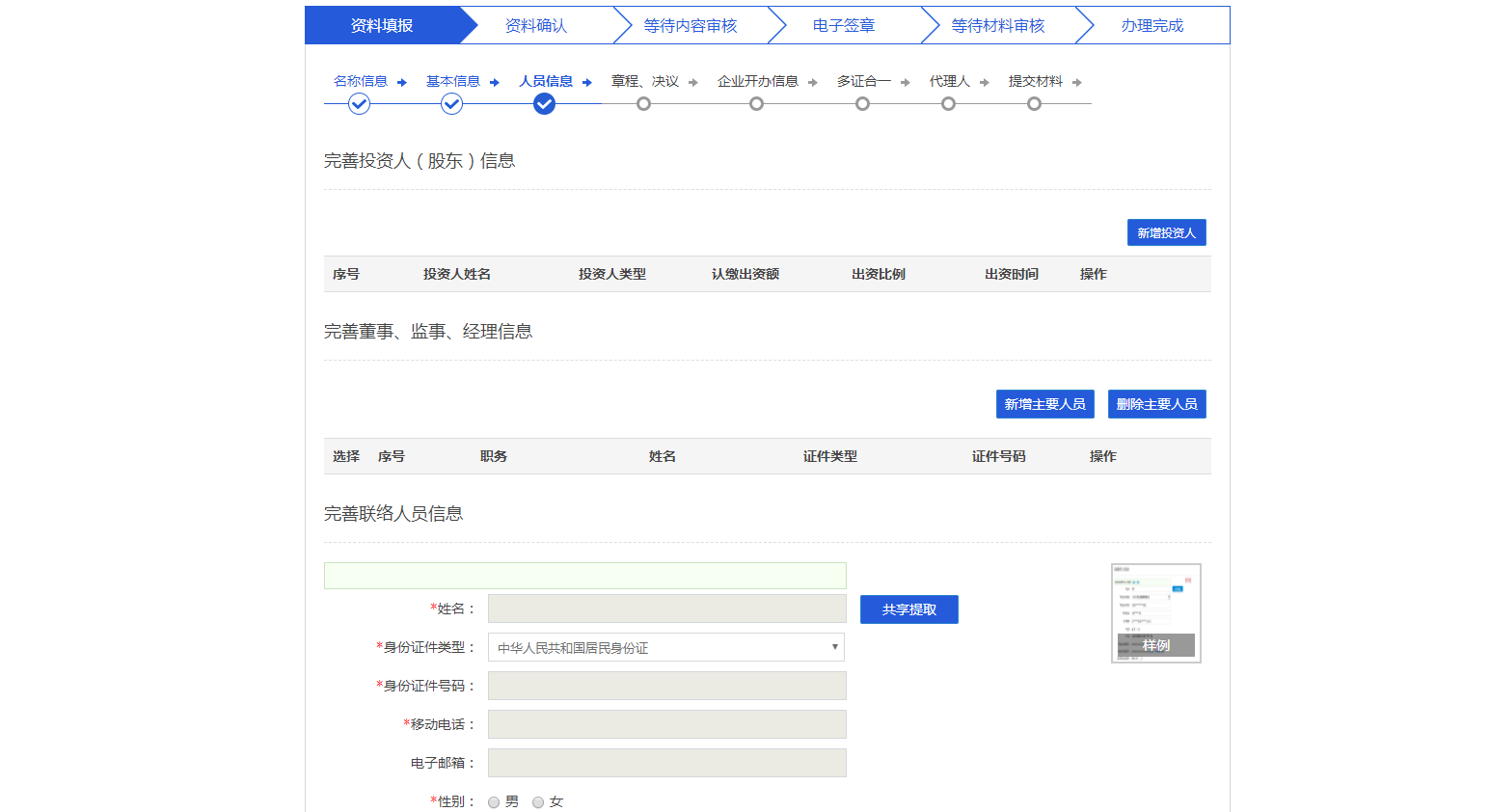Click the 共享提取 button
This screenshot has height=812, width=1490.
click(908, 609)
